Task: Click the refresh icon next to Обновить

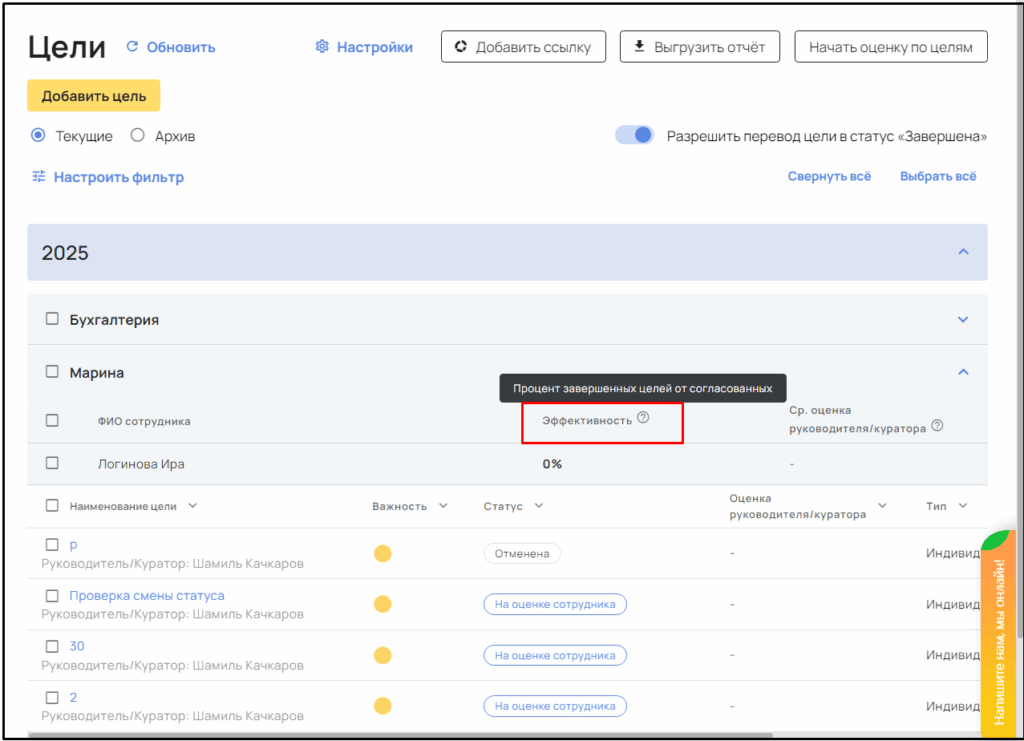Action: (133, 47)
